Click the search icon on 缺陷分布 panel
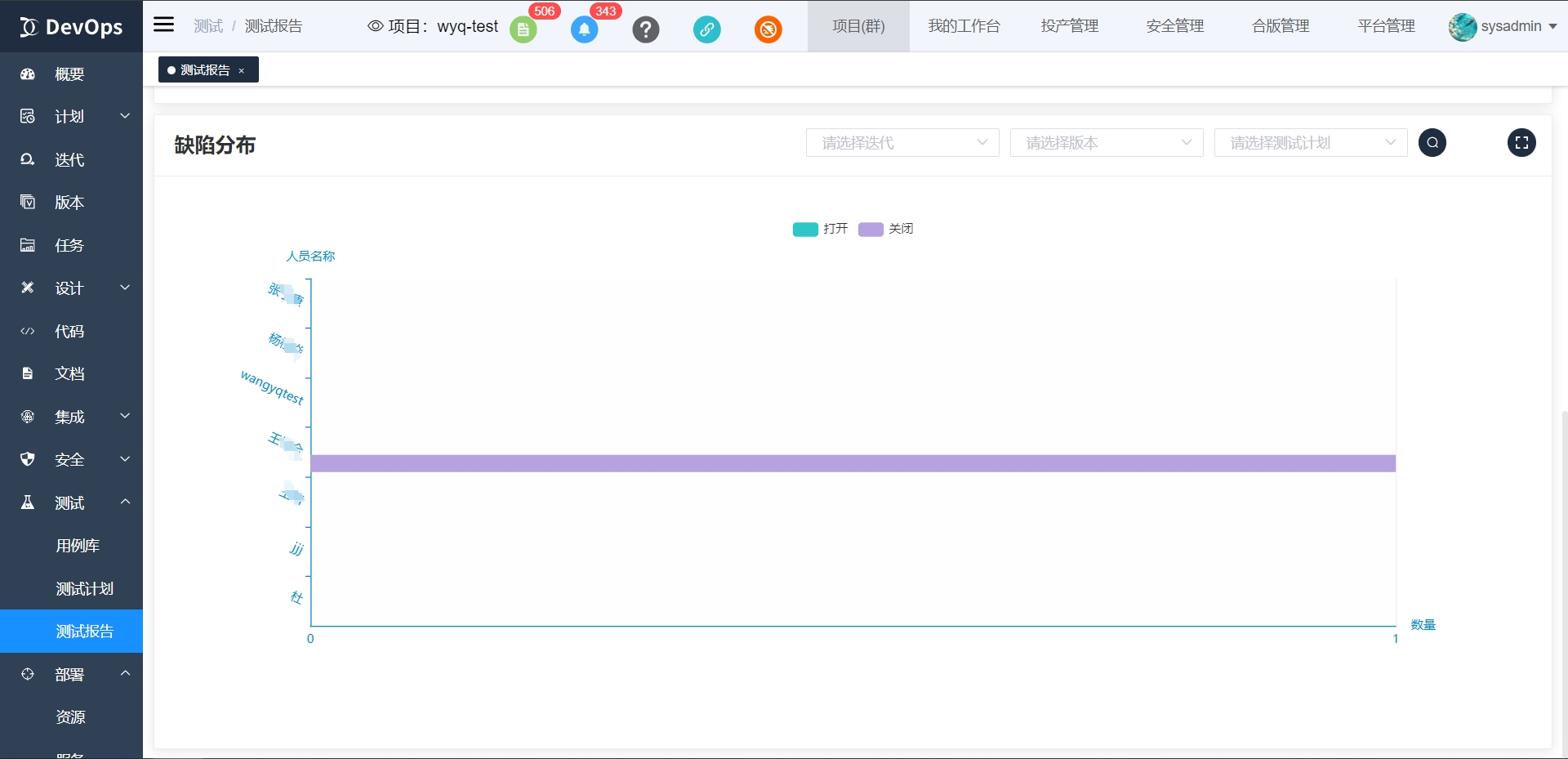 pyautogui.click(x=1432, y=143)
